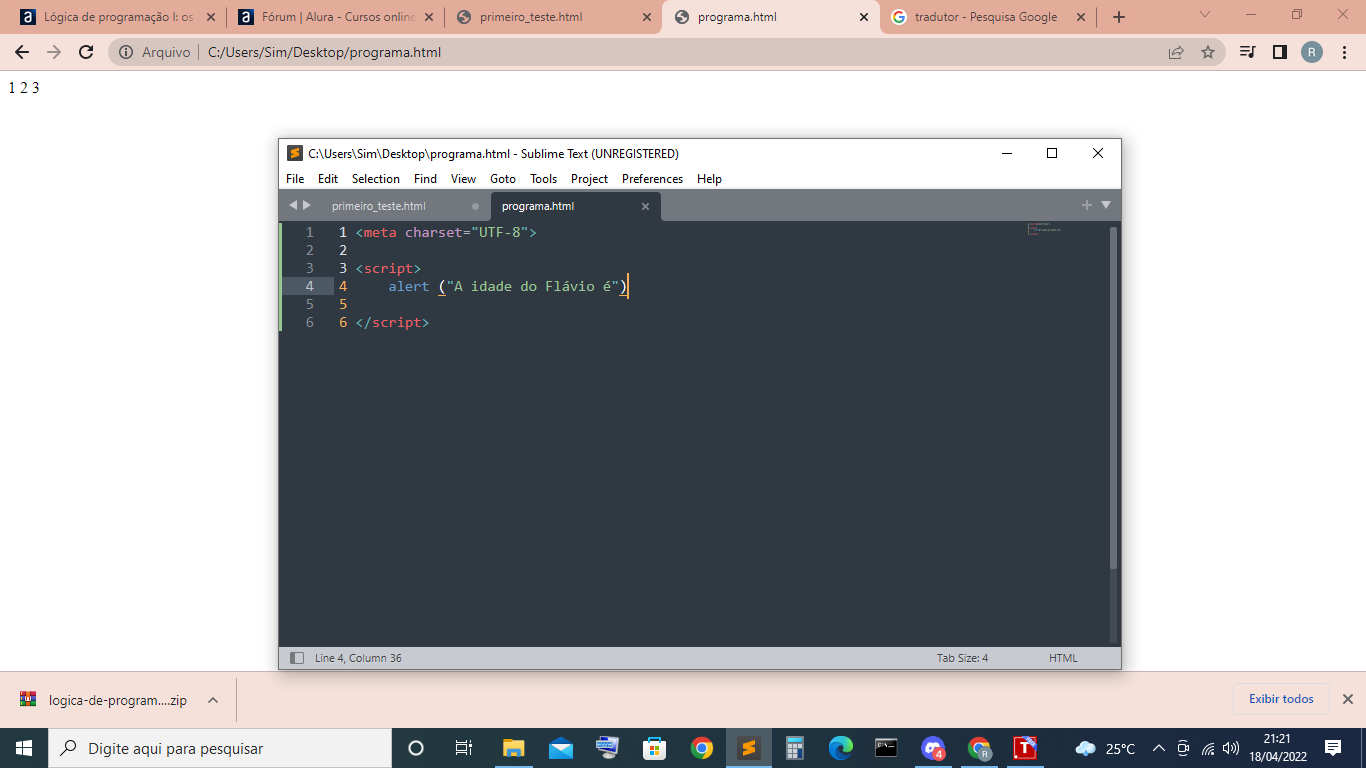This screenshot has height=768, width=1366.
Task: Open the Help menu in Sublime Text
Action: click(709, 179)
